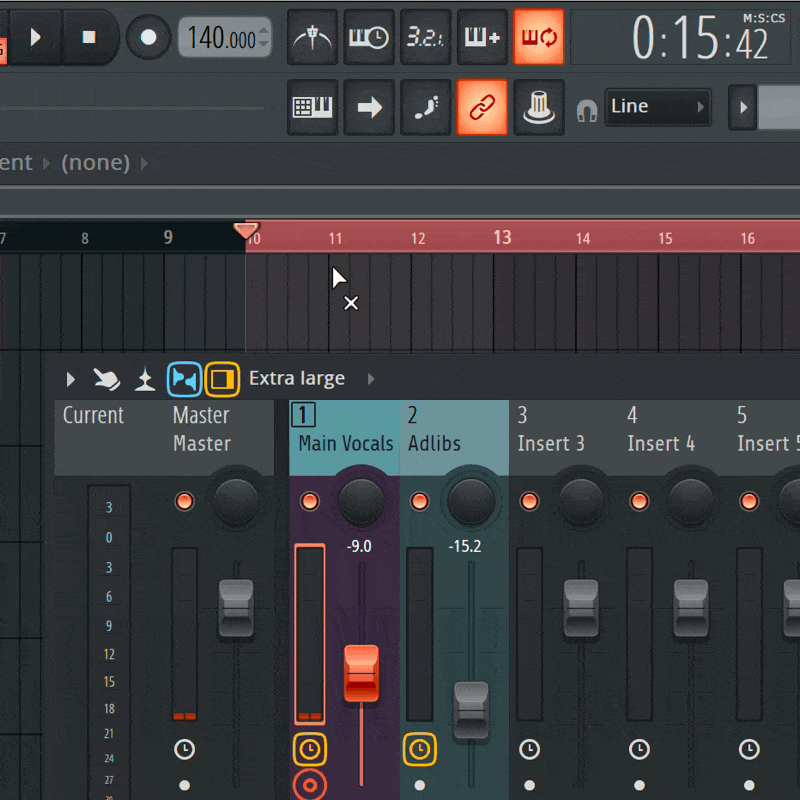Click the Main Vocals volume fader
The image size is (800, 800).
point(361,673)
